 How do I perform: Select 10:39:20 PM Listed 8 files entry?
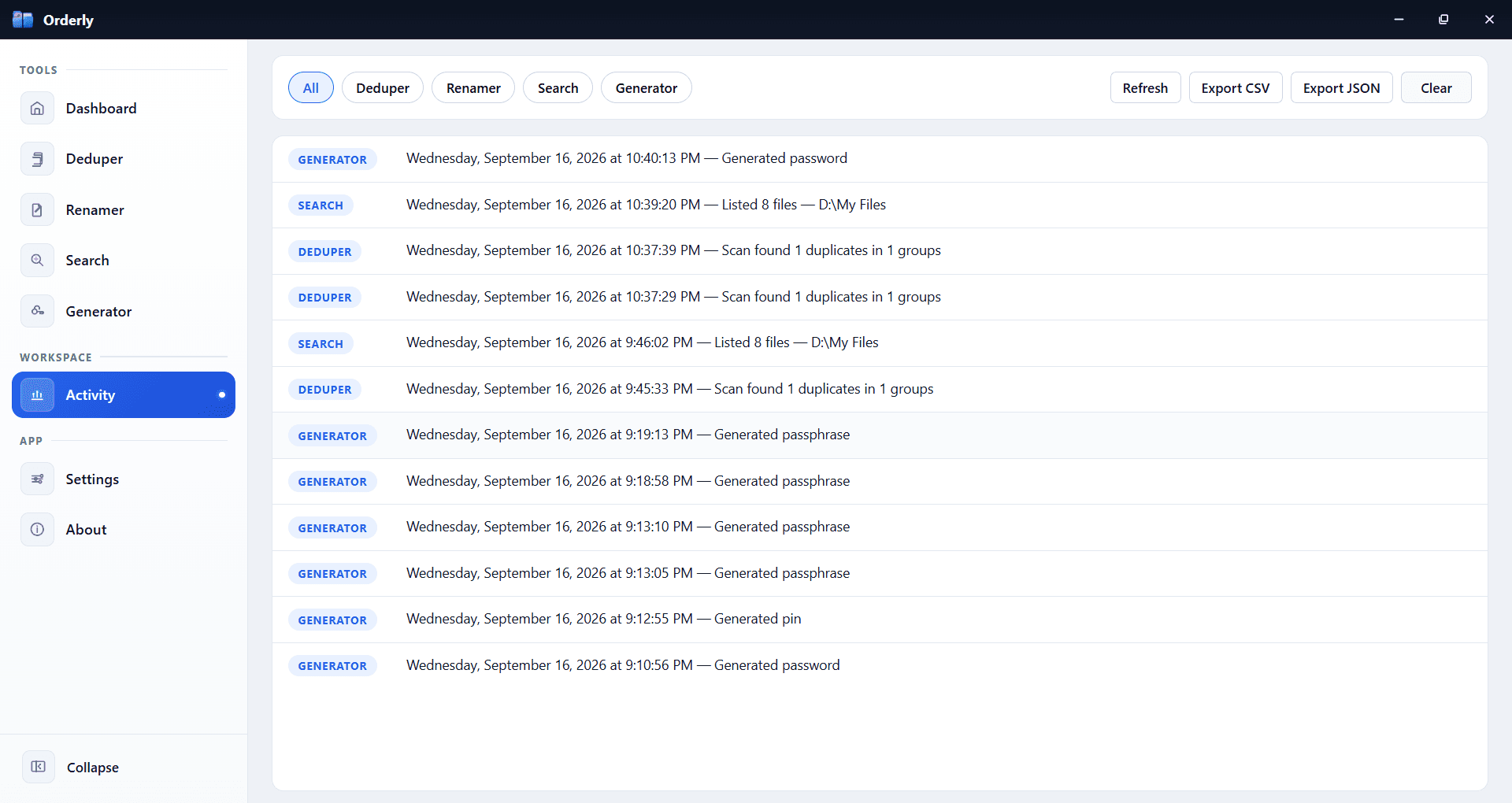click(x=880, y=205)
